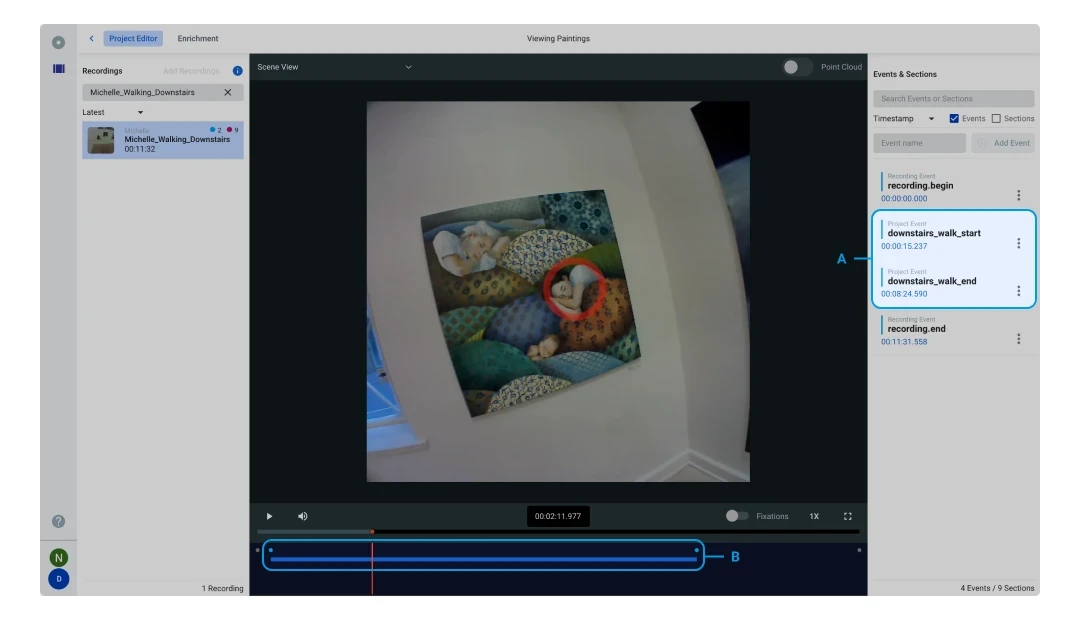
Task: Jump to timestamp 00:00:15.237
Action: point(904,246)
